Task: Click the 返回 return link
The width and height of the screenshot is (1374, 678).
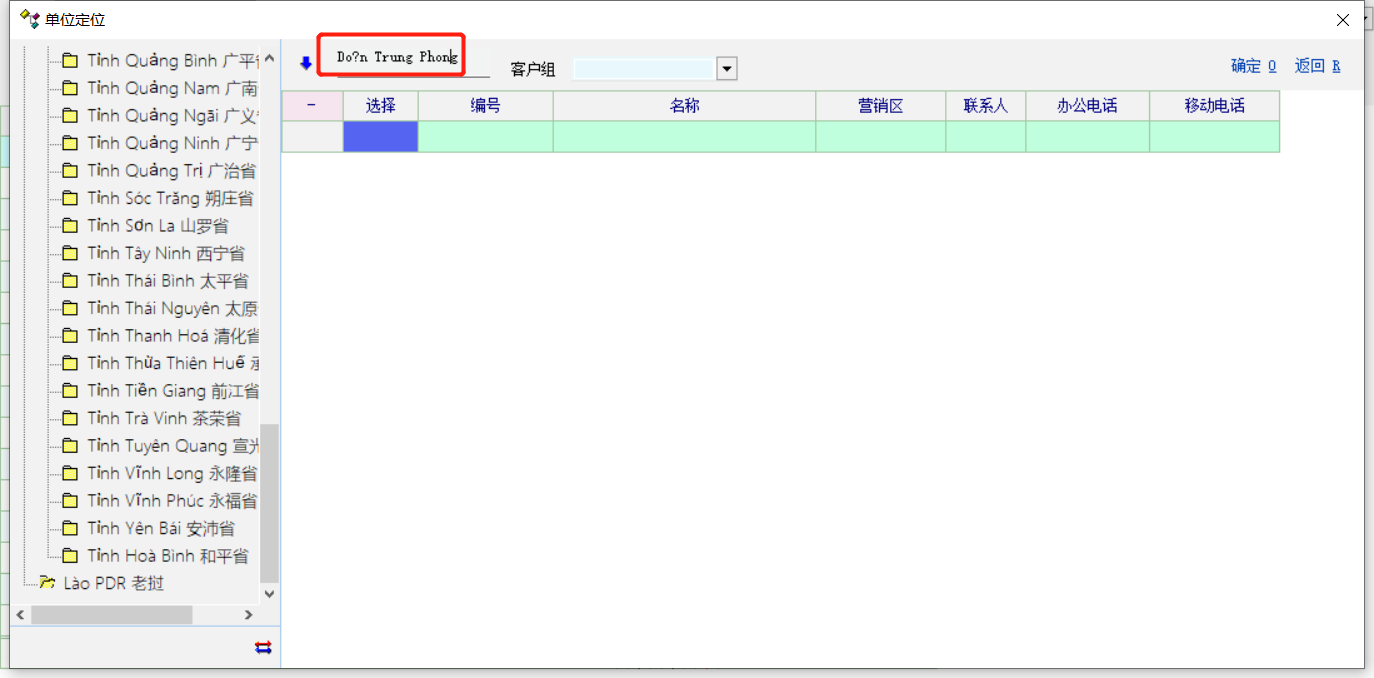Action: [1317, 66]
